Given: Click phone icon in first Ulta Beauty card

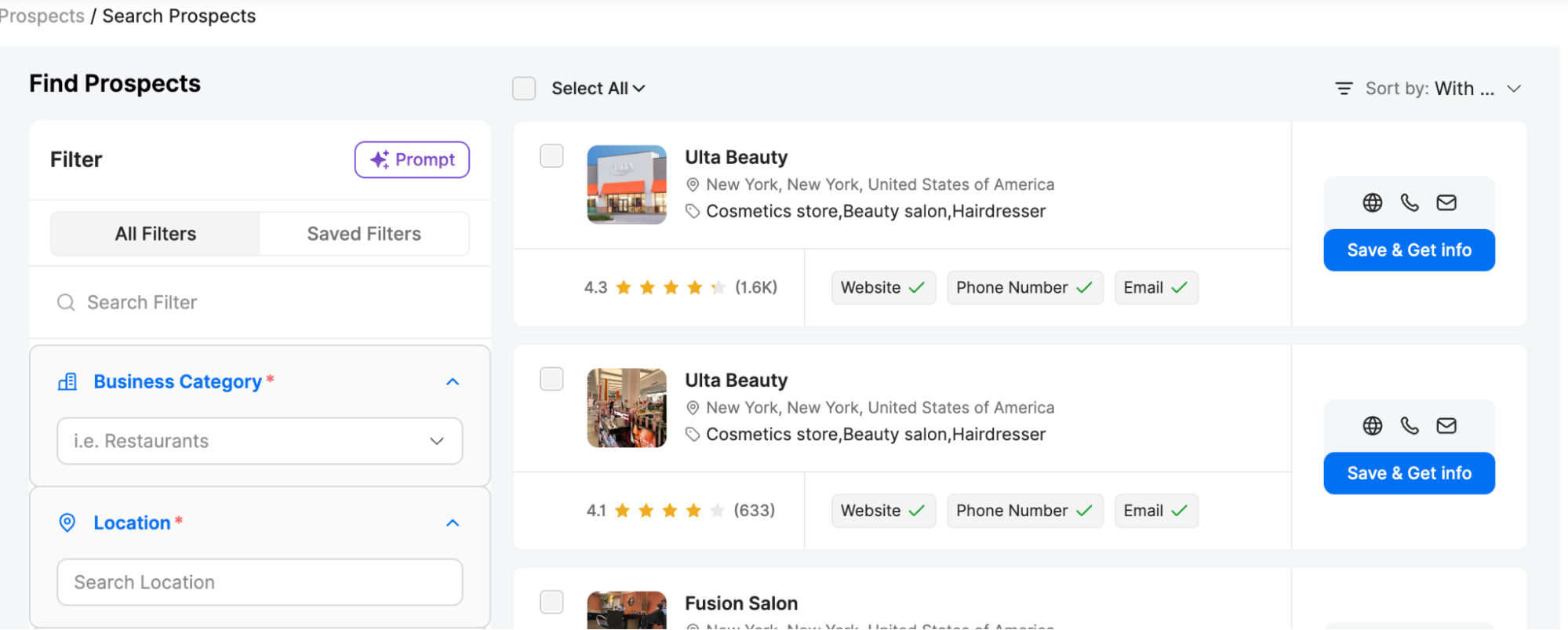Looking at the screenshot, I should [x=1410, y=203].
